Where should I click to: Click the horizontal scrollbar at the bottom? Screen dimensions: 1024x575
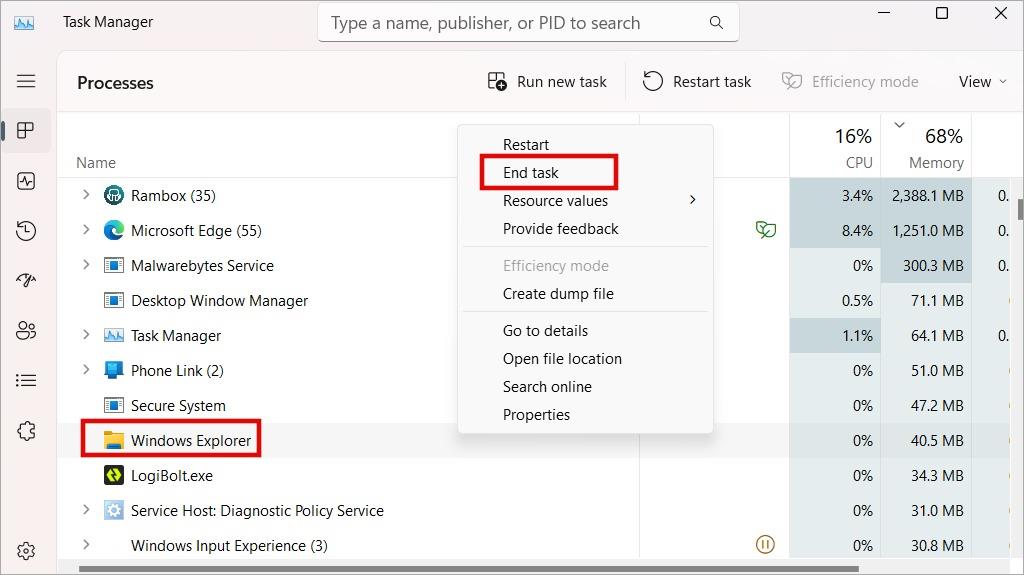[468, 569]
